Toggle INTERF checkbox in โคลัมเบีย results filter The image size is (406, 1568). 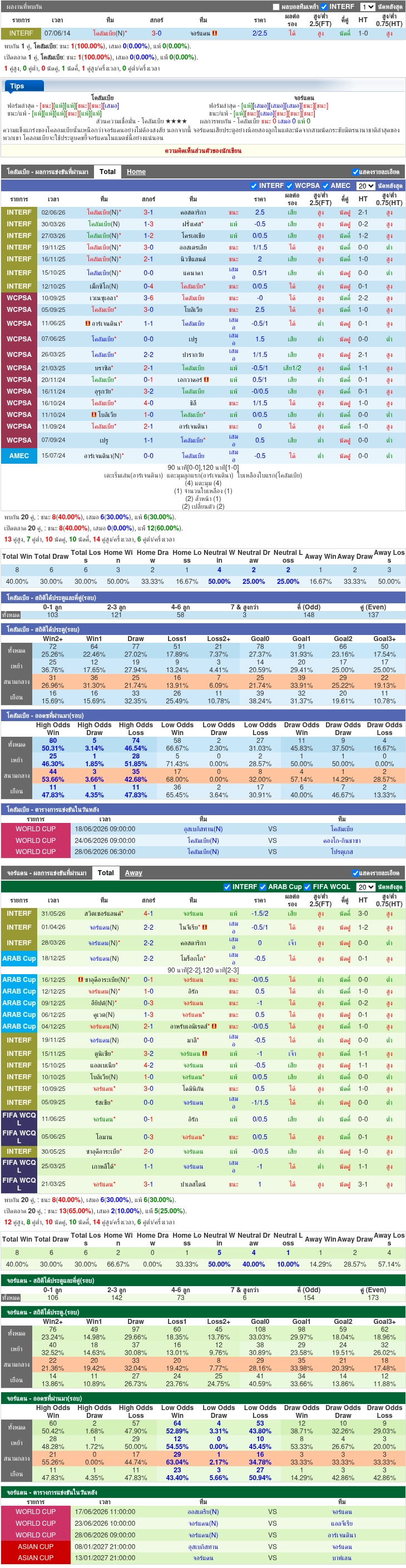[254, 186]
